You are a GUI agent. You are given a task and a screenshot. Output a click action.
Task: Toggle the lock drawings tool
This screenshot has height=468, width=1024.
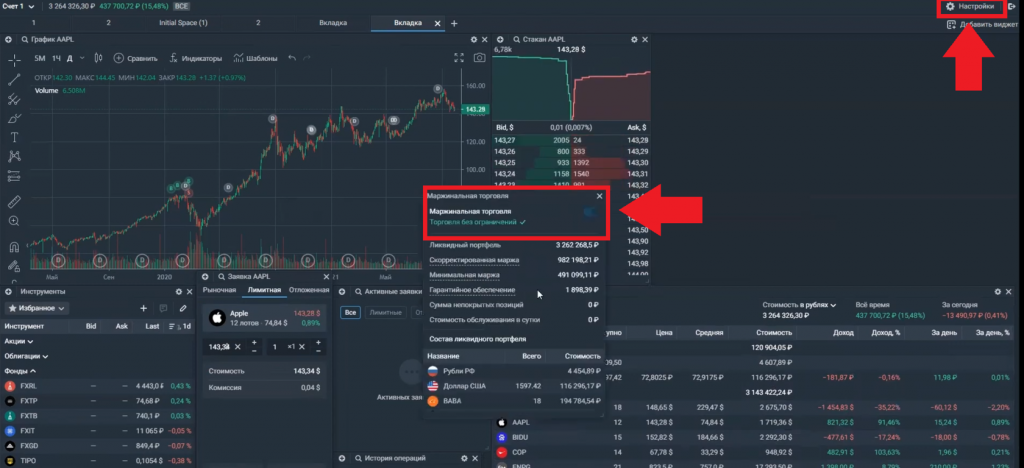click(14, 266)
